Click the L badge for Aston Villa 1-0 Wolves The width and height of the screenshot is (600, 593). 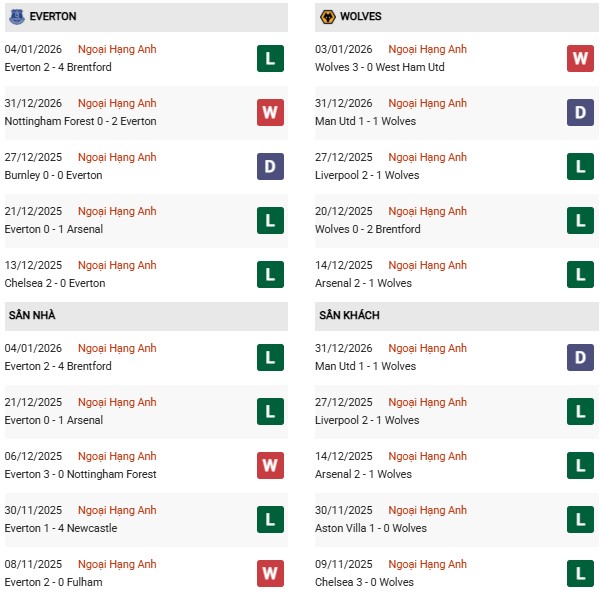(x=580, y=520)
